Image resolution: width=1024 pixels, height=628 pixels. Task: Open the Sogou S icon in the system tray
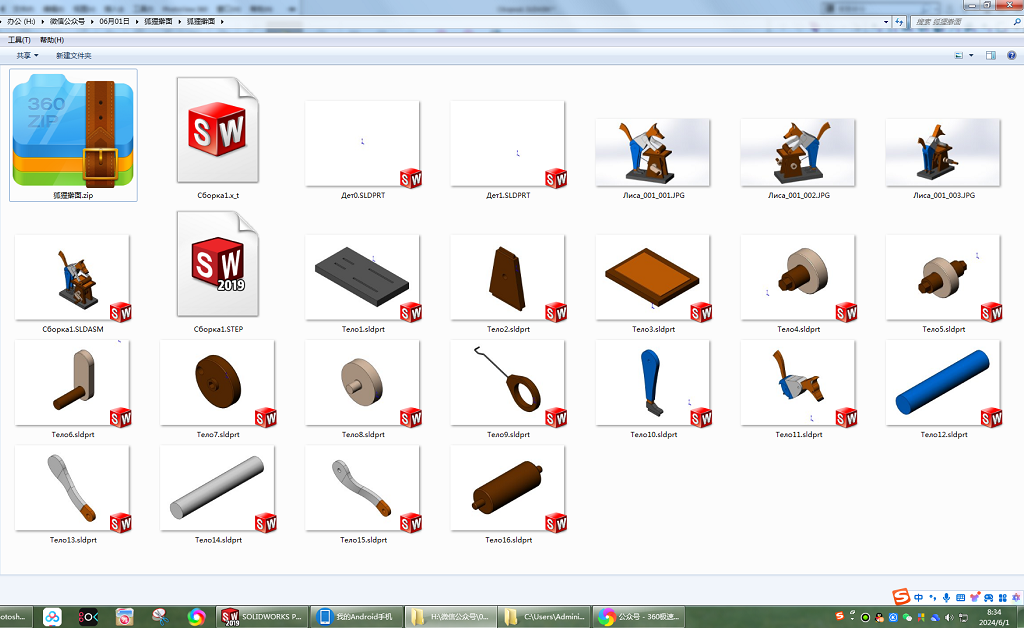pos(840,616)
